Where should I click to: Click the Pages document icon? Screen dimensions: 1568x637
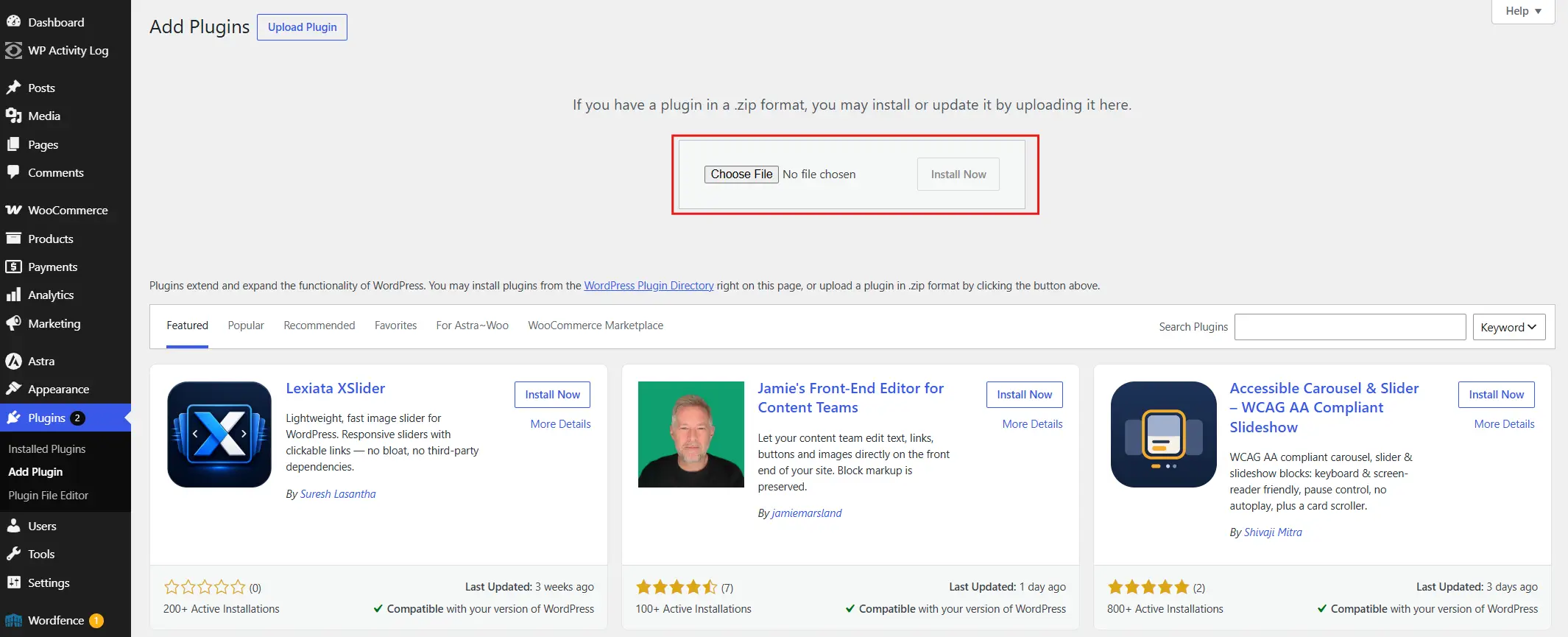click(13, 144)
